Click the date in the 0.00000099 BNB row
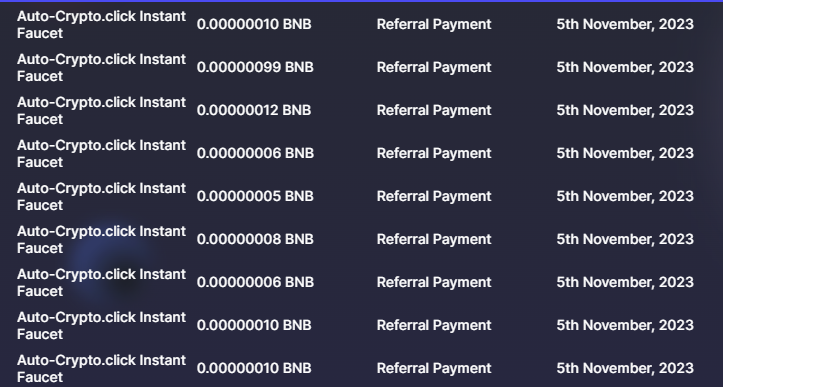This screenshot has width=818, height=387. [x=625, y=67]
